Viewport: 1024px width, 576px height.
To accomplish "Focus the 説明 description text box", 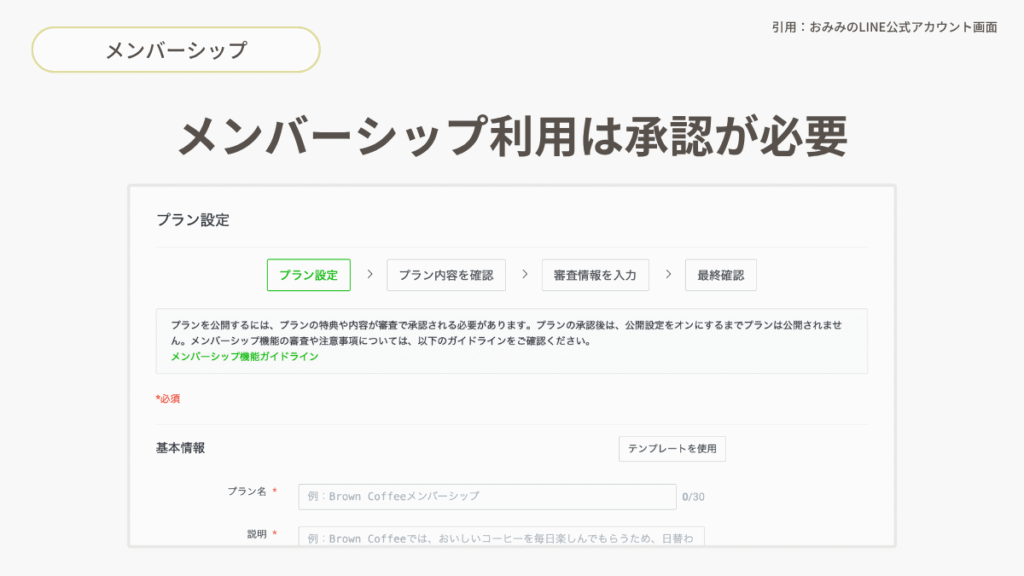I will (501, 537).
